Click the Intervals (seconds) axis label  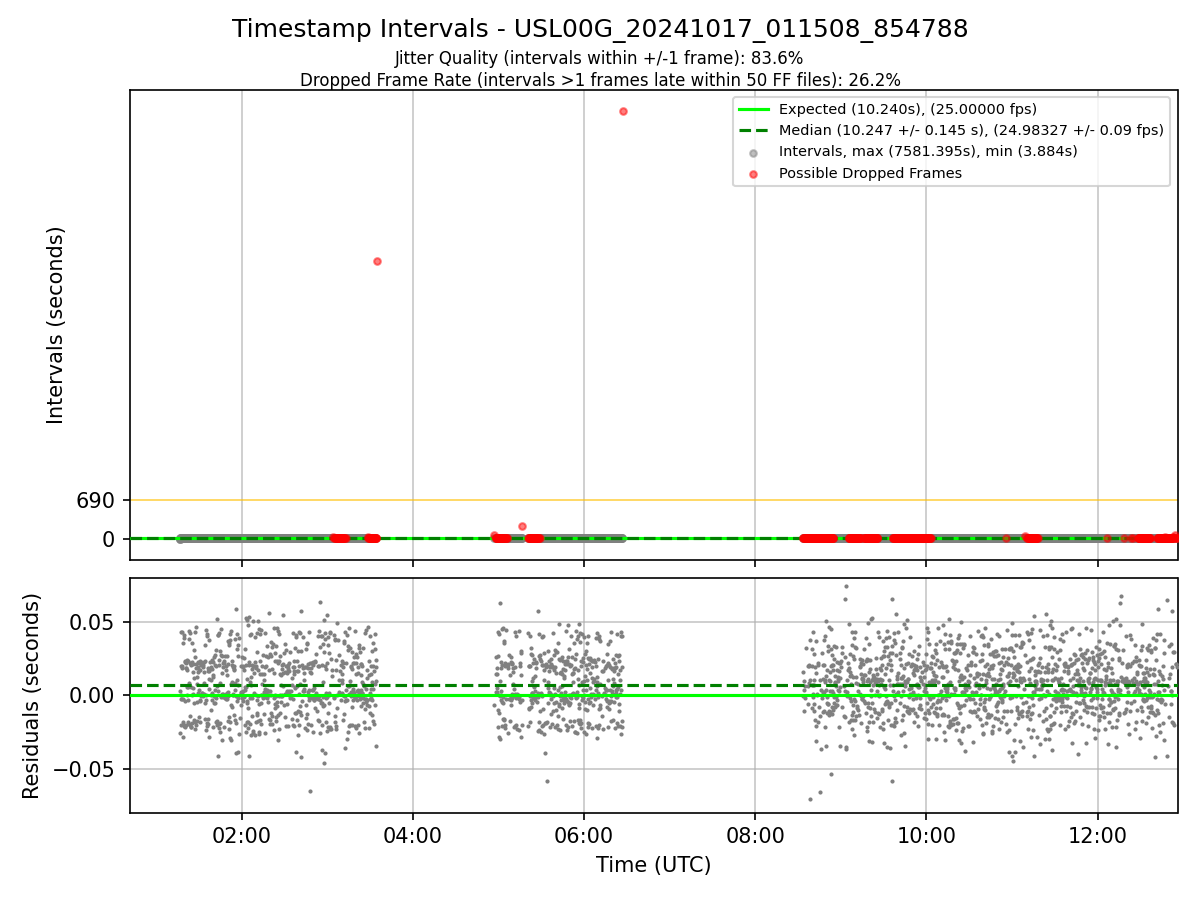pyautogui.click(x=56, y=325)
